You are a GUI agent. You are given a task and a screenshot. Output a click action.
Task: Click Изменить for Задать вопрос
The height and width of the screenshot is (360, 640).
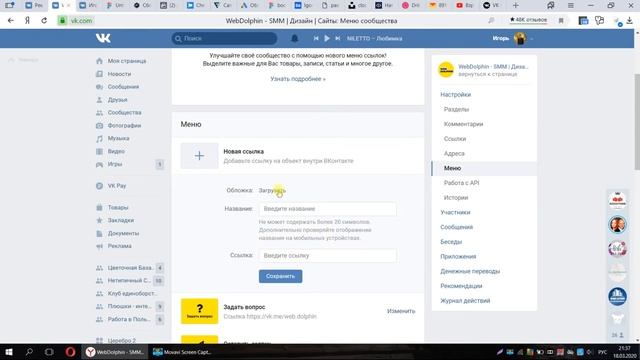pyautogui.click(x=401, y=311)
